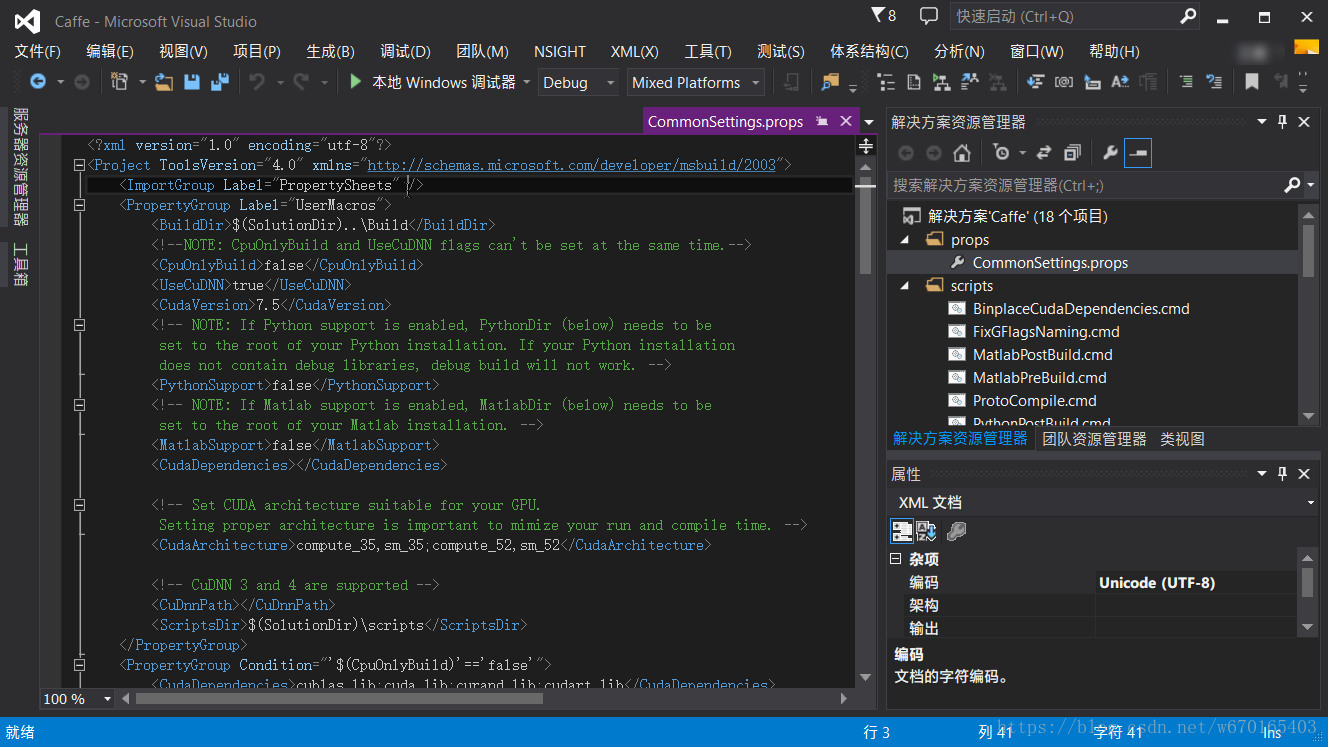Screen dimensions: 1328x747
Task: Click the Quick Launch search field
Action: 1074,16
